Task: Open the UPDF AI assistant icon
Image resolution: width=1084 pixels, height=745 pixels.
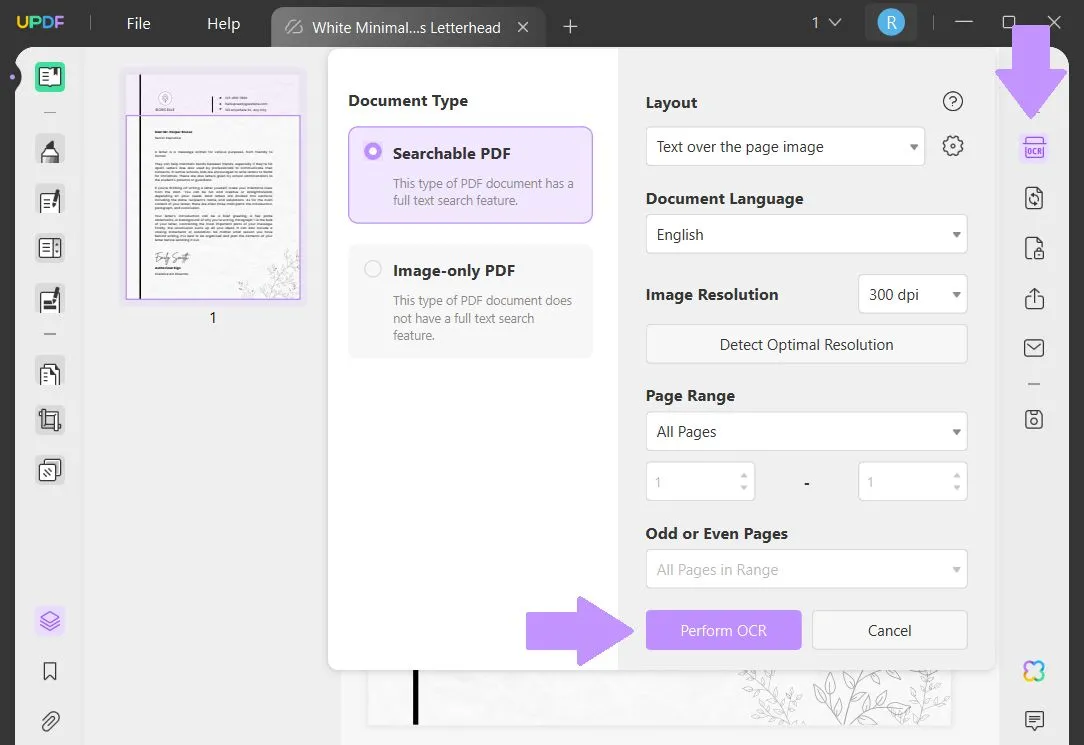Action: 1034,670
